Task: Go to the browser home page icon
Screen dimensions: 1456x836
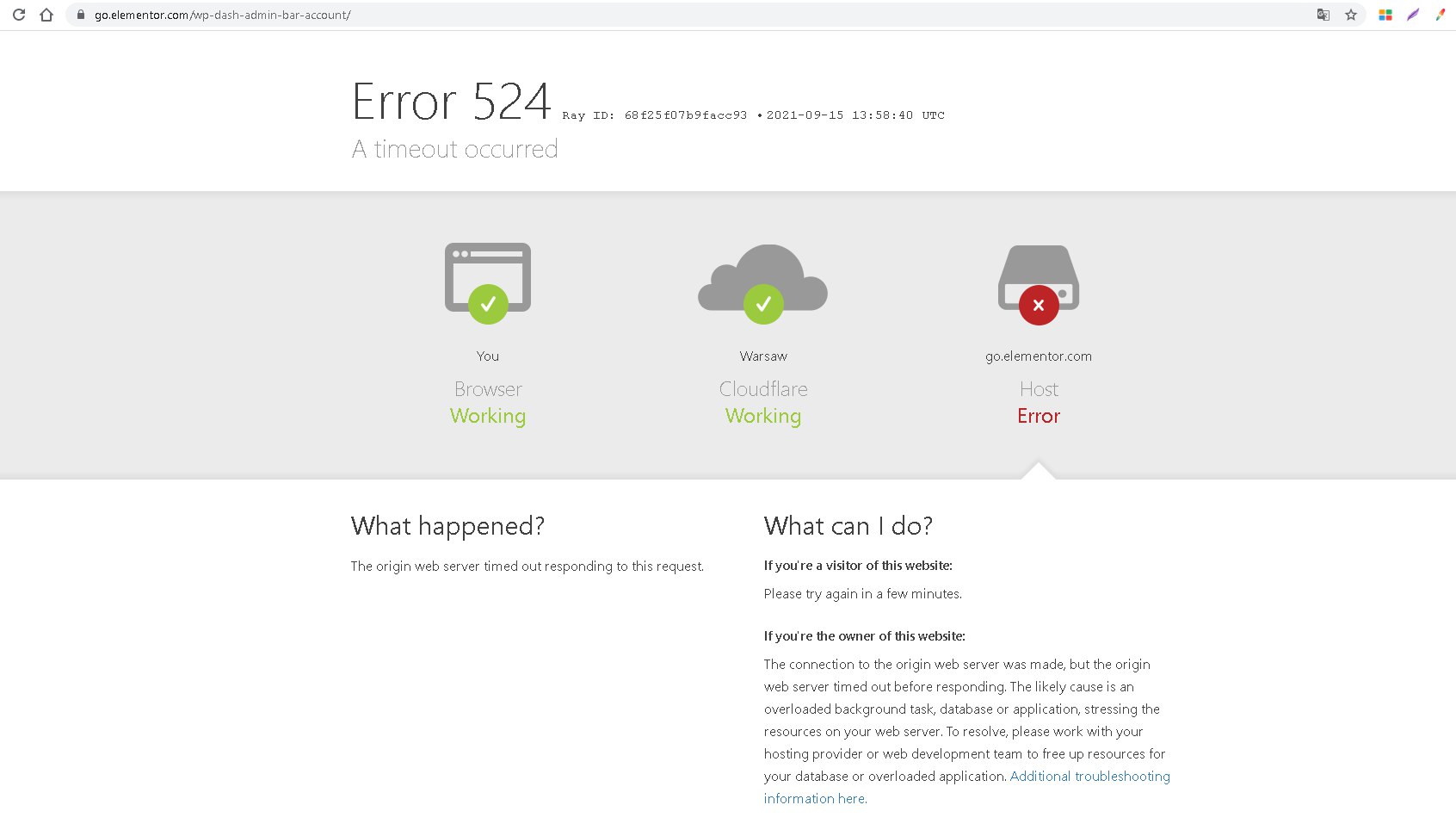Action: click(x=46, y=15)
